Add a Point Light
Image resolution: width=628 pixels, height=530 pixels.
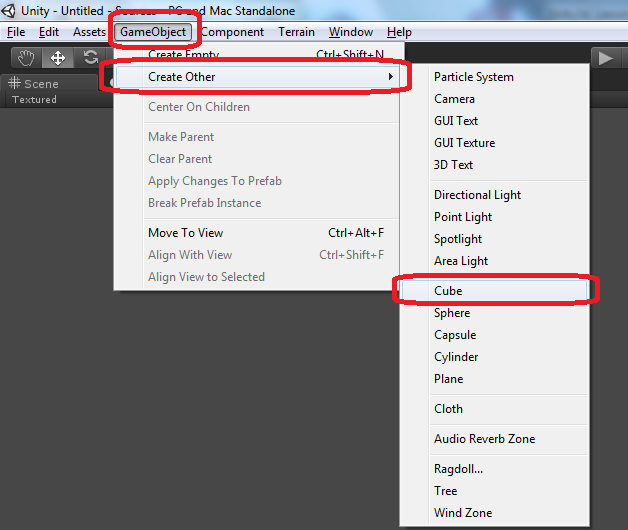495,217
